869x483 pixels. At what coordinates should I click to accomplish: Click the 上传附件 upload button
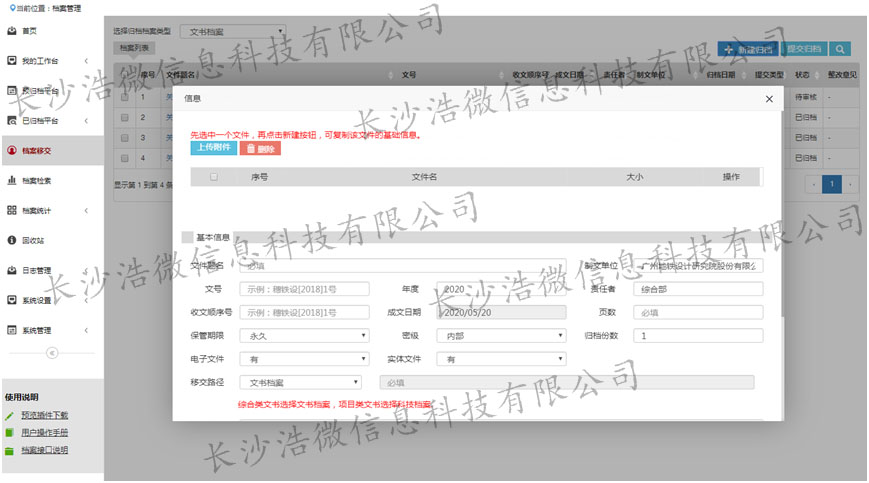point(213,148)
